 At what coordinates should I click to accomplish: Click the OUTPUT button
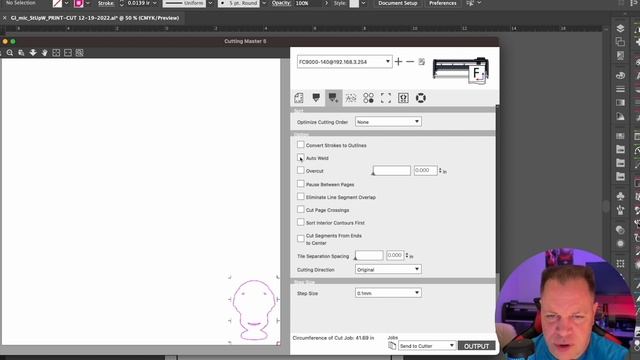(x=476, y=346)
